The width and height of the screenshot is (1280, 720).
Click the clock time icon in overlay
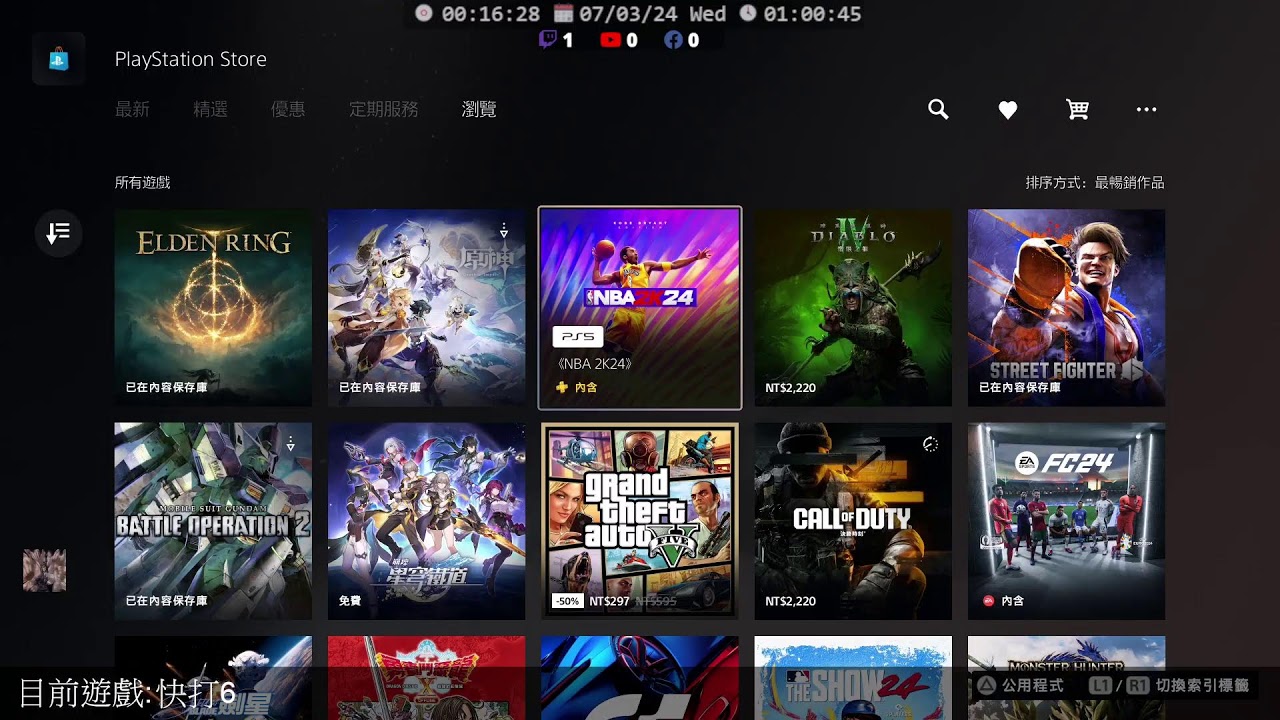748,14
